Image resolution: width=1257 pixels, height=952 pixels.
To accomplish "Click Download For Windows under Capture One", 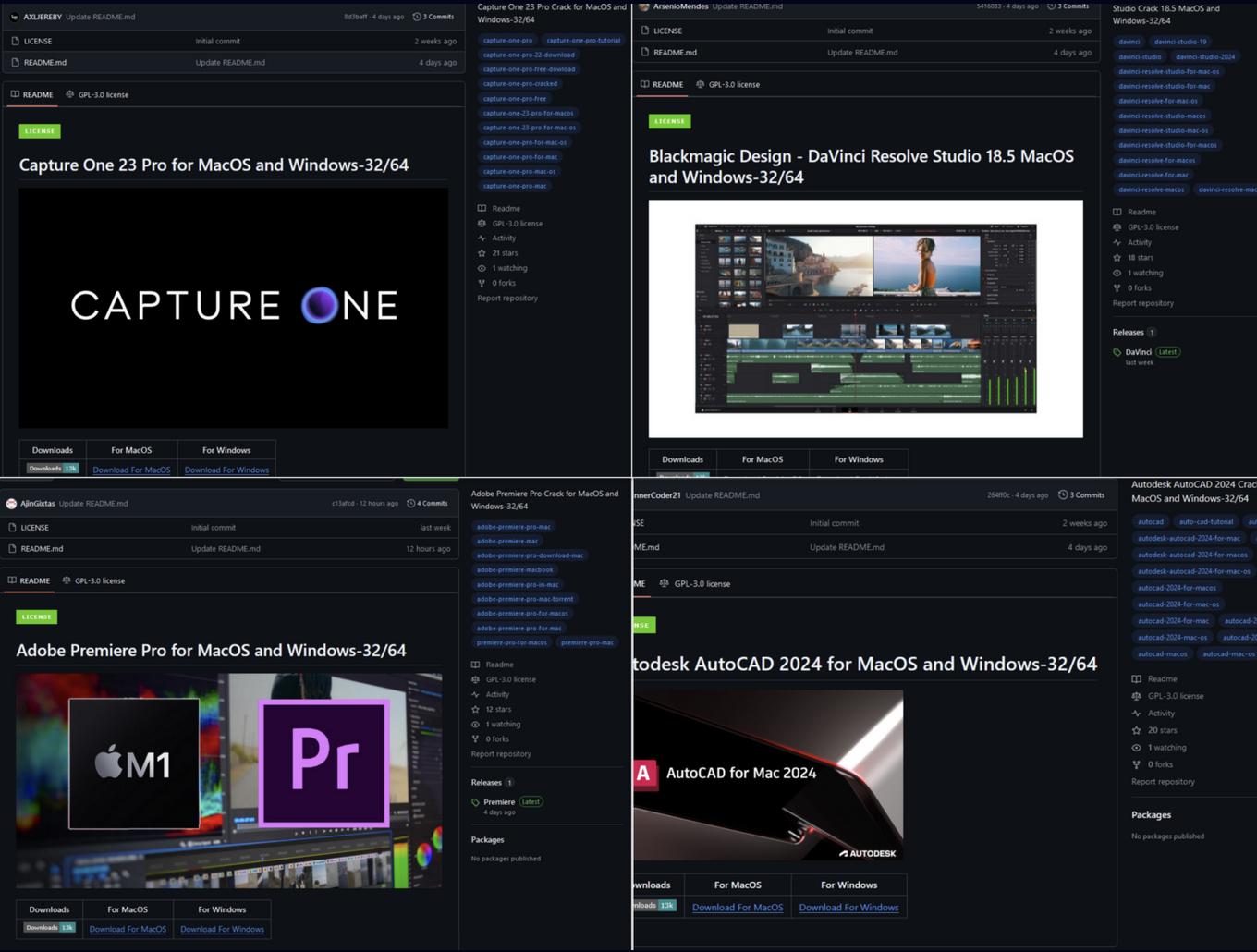I will point(226,470).
